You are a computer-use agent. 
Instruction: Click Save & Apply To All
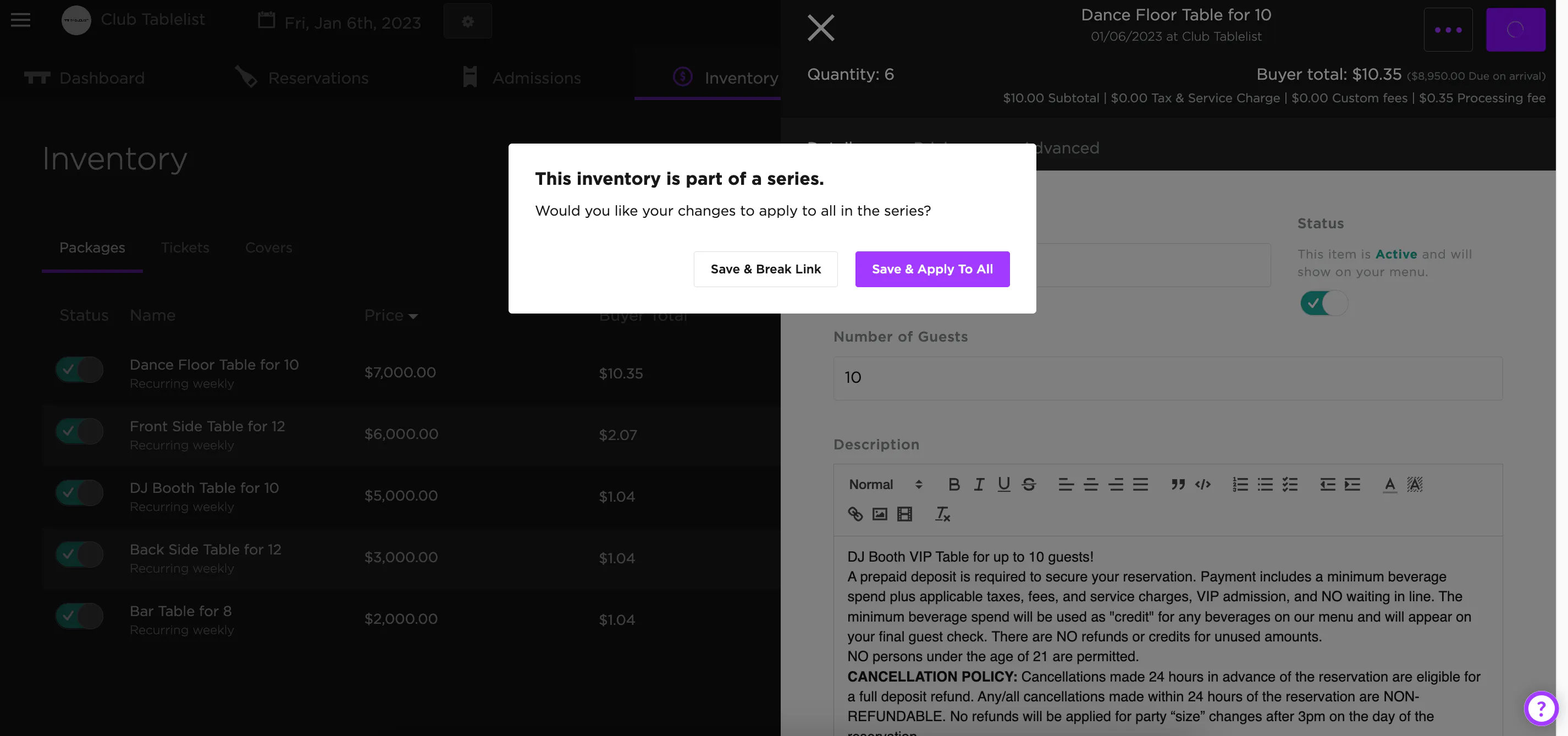tap(932, 268)
